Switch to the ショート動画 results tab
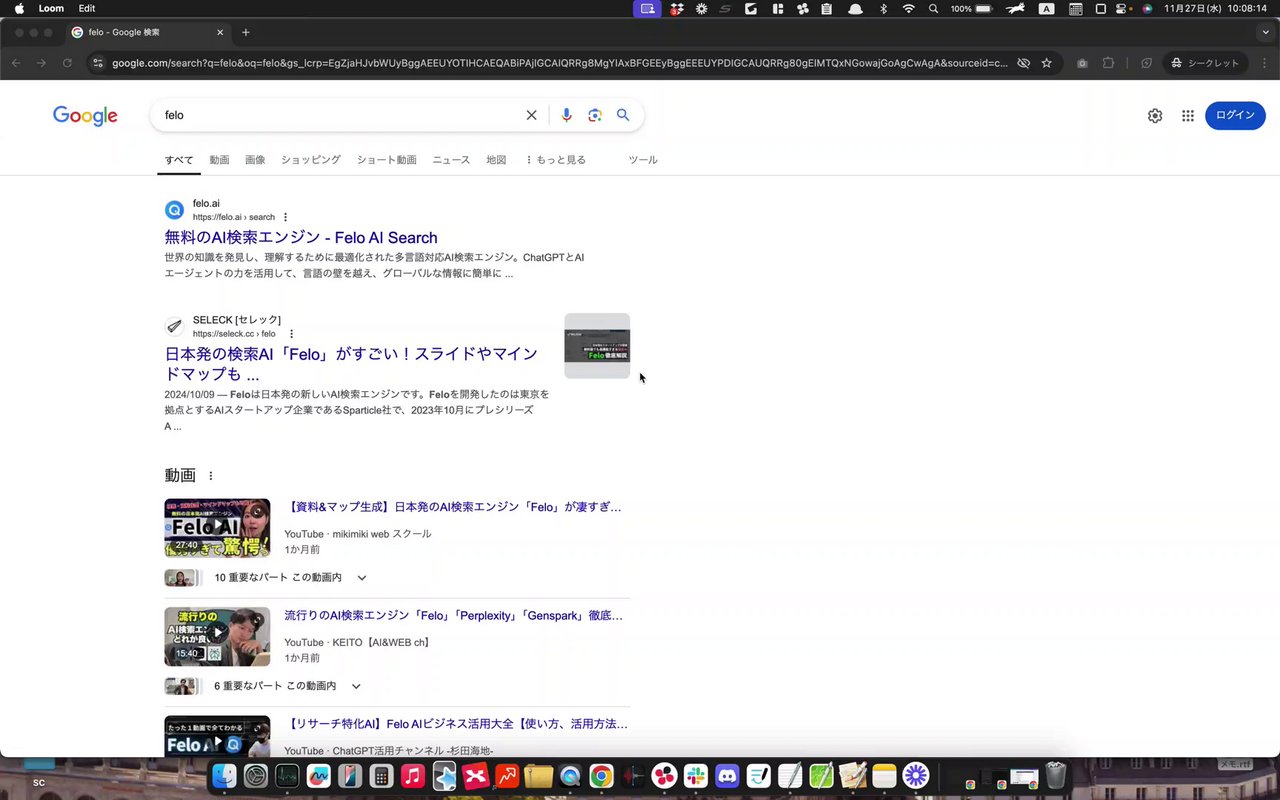 (x=386, y=160)
